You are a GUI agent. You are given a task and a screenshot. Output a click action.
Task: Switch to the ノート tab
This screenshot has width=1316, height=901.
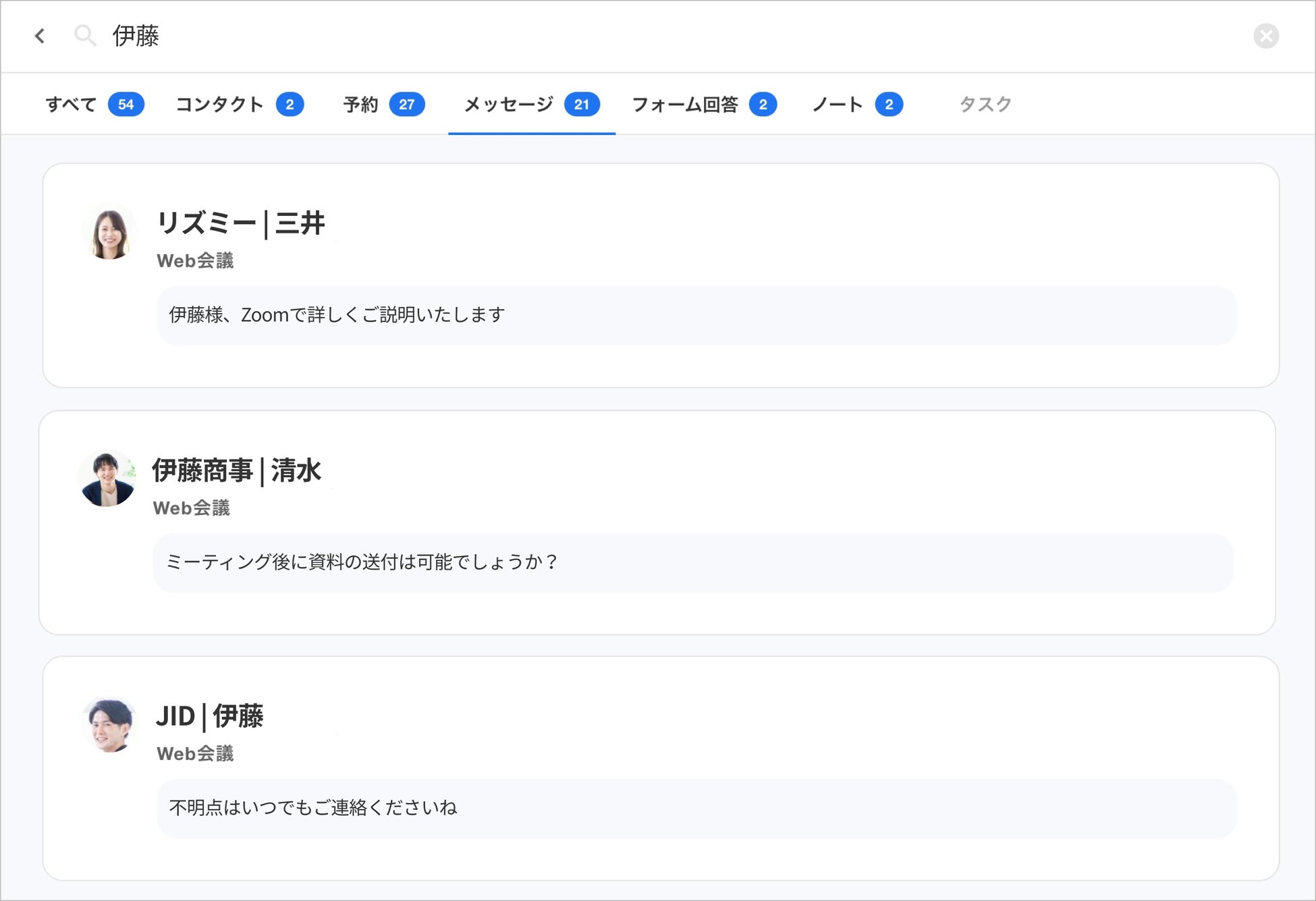pos(837,104)
